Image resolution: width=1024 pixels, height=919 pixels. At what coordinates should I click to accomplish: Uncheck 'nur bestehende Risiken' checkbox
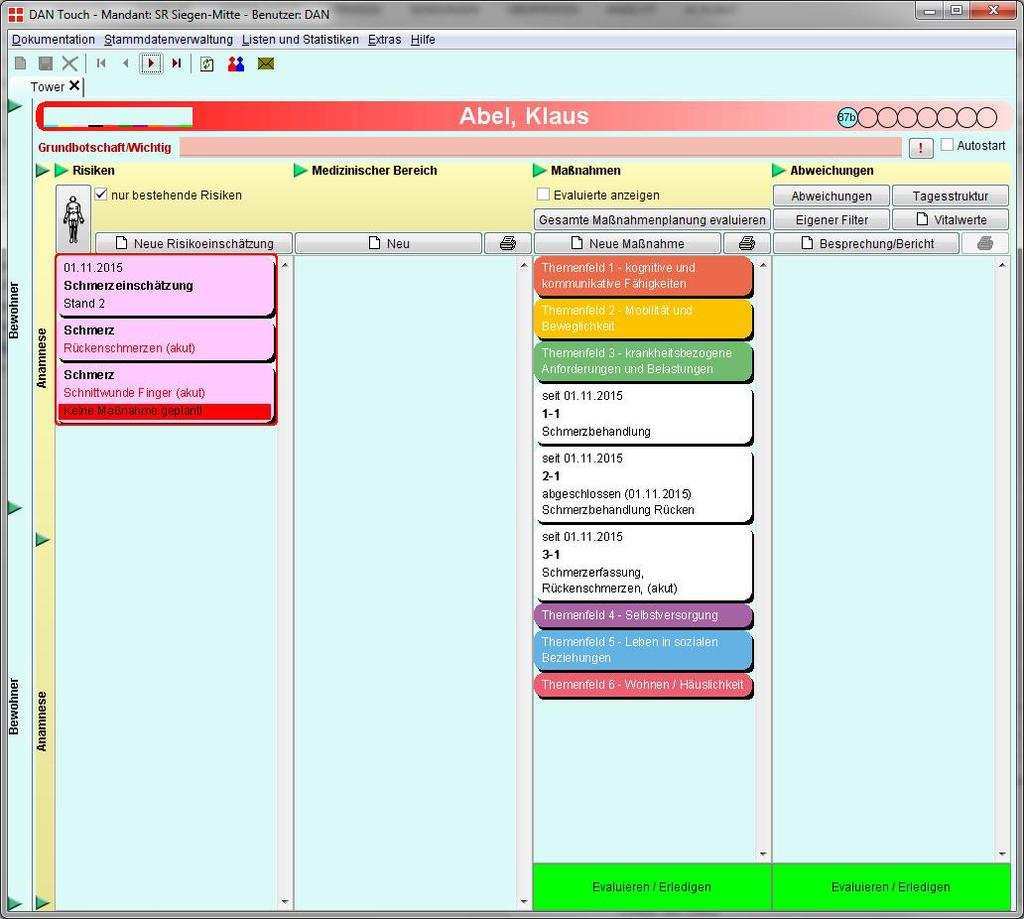tap(101, 195)
